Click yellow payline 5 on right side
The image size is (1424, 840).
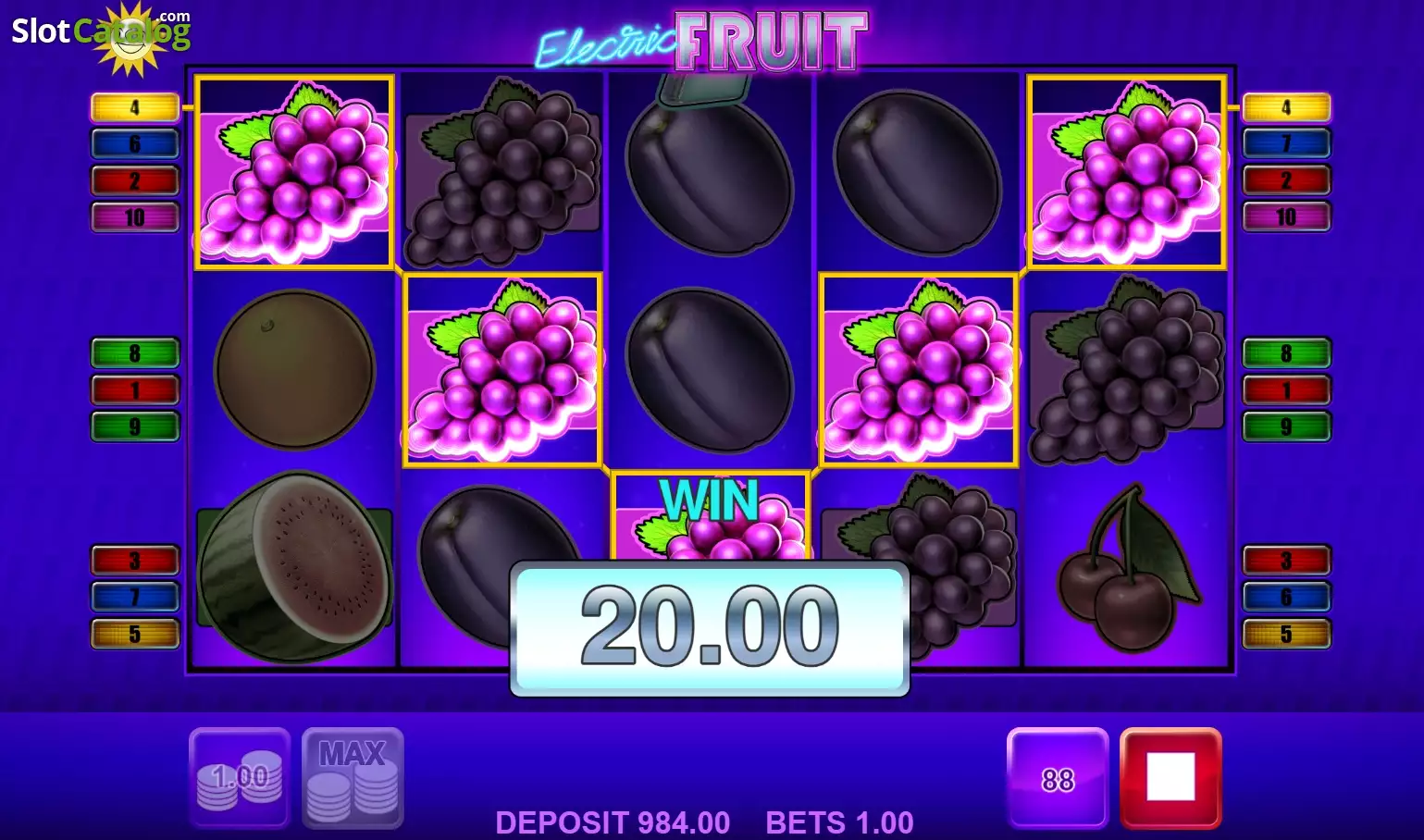pyautogui.click(x=1286, y=634)
